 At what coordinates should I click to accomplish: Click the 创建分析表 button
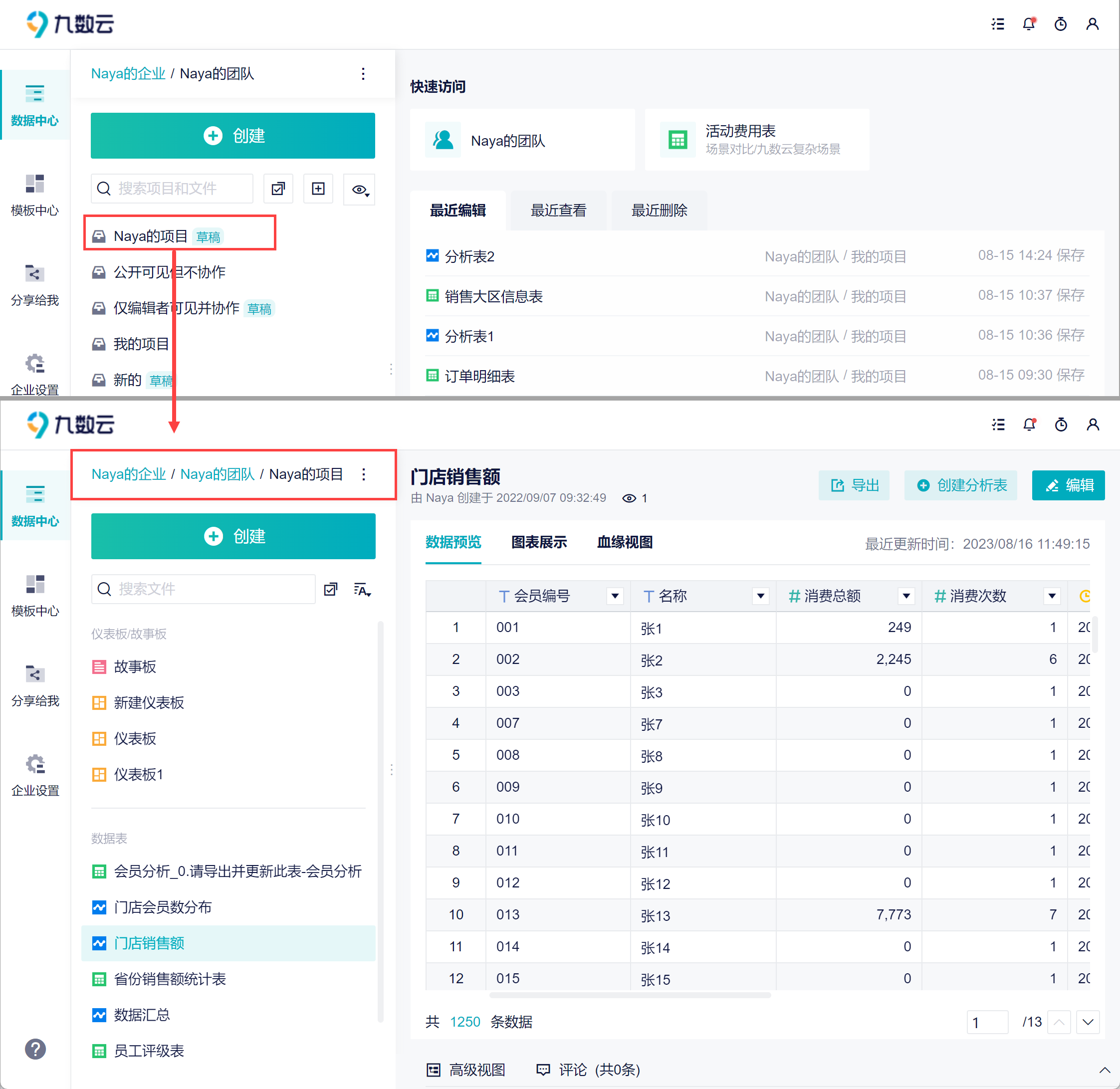(x=960, y=485)
